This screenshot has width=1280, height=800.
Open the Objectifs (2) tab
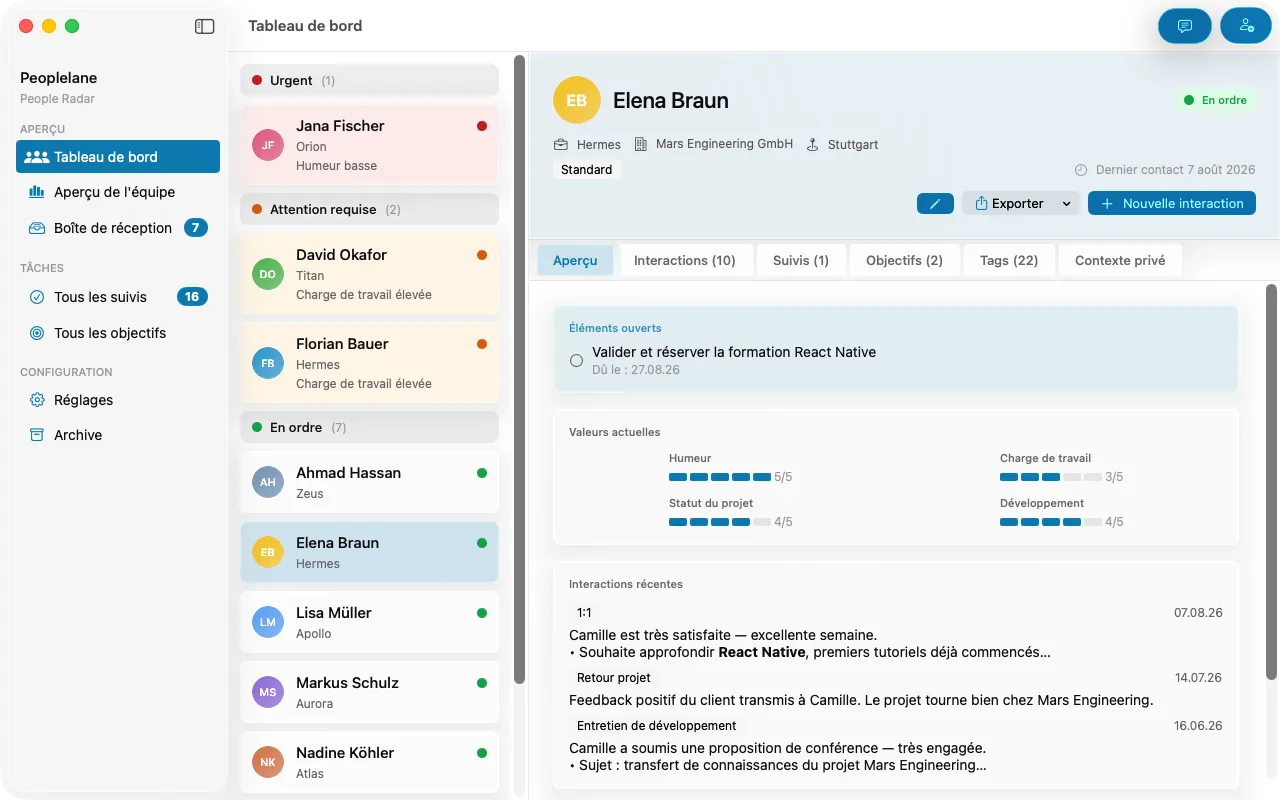[904, 260]
